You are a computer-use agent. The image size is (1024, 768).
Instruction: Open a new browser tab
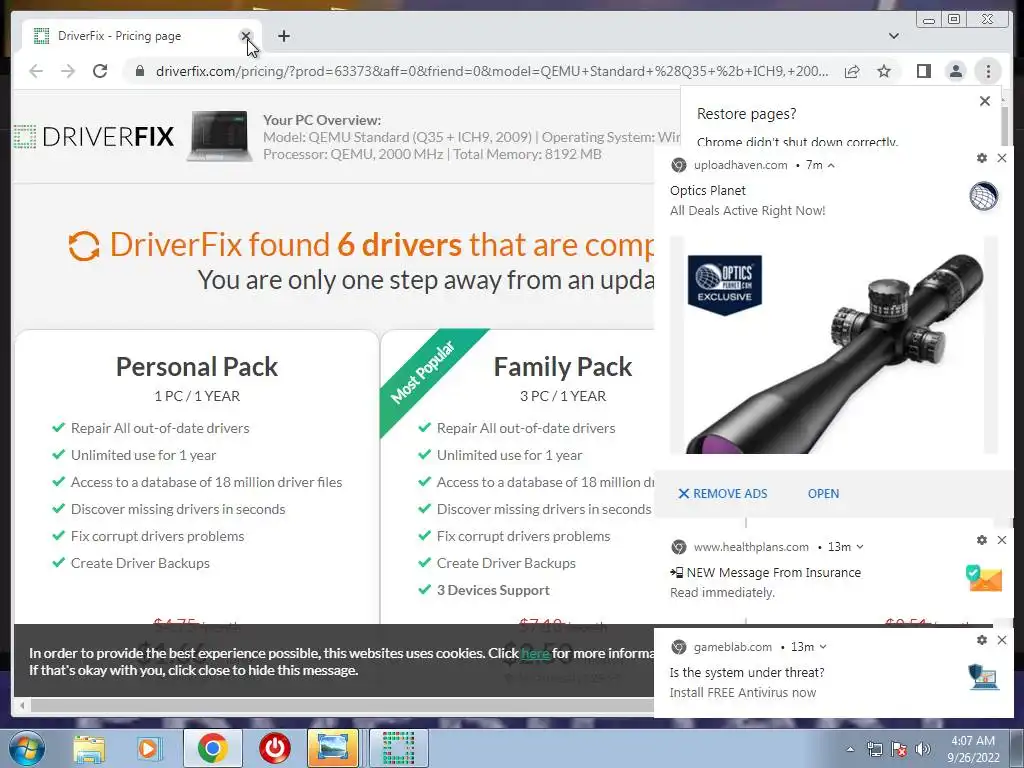[x=283, y=36]
